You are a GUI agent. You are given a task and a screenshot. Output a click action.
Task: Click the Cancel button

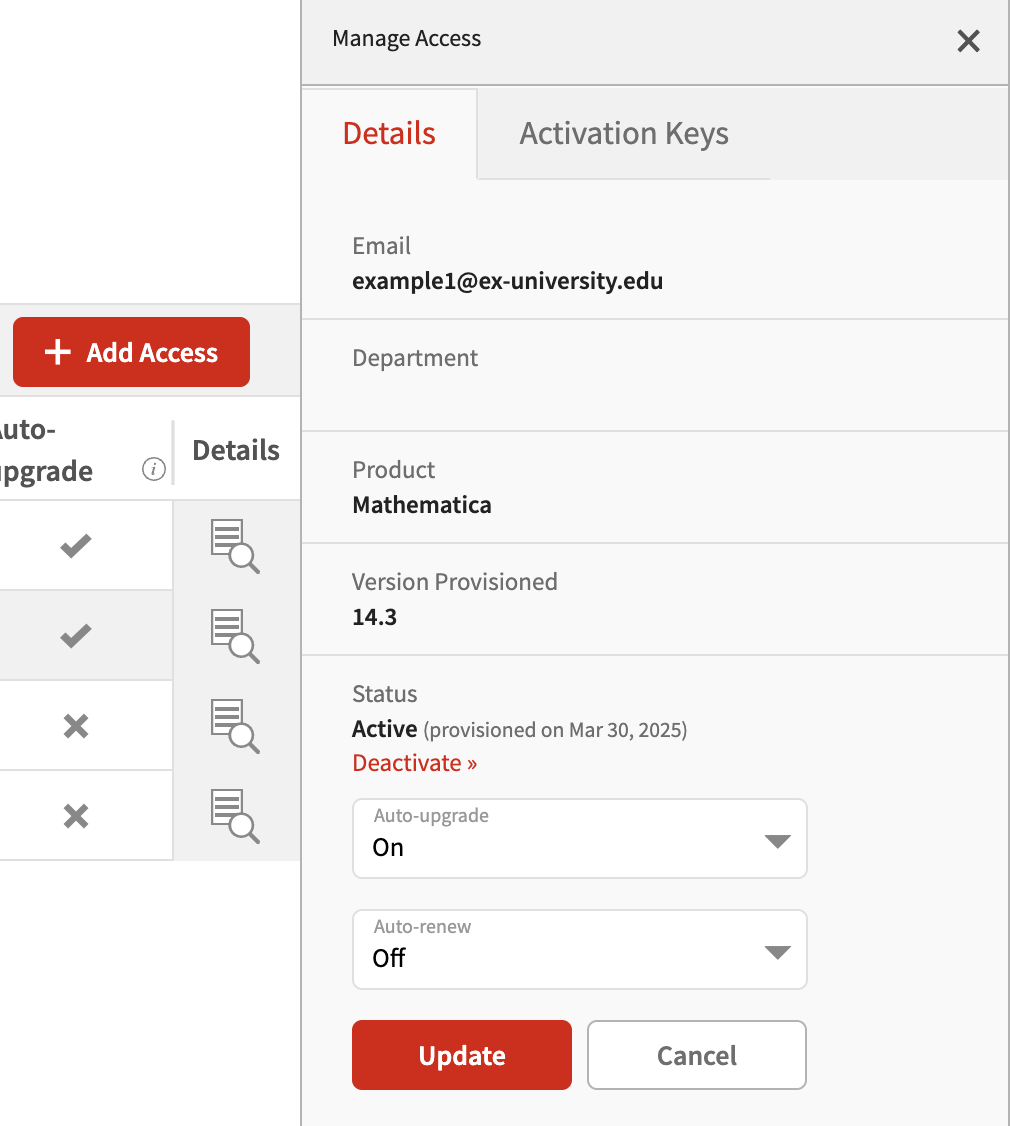(x=697, y=1055)
